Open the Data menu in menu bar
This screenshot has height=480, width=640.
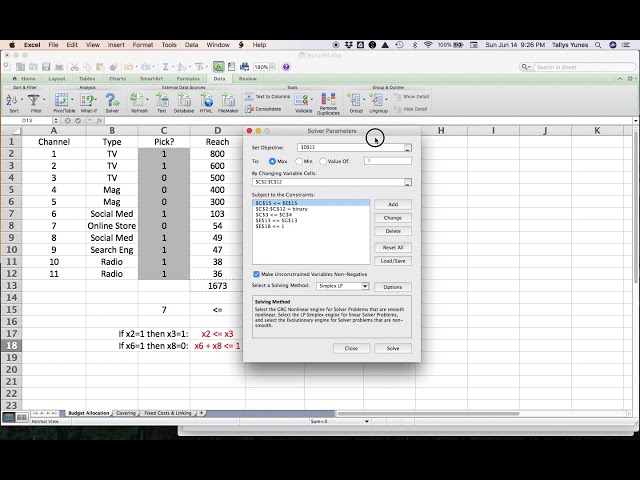(x=191, y=45)
